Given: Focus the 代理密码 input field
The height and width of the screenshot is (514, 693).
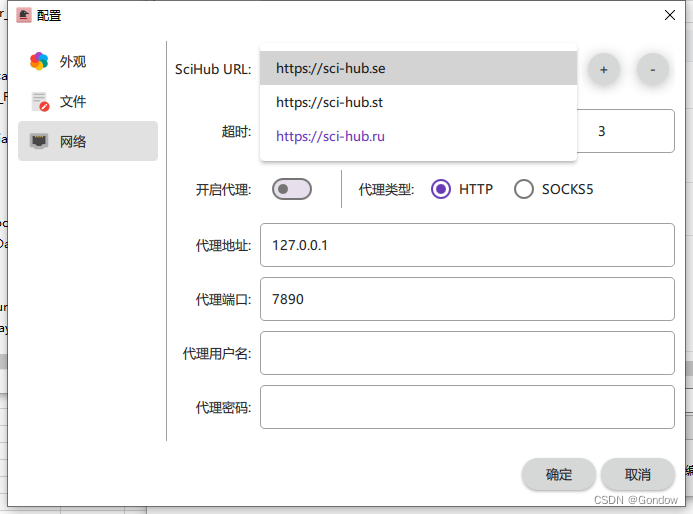Looking at the screenshot, I should [467, 407].
